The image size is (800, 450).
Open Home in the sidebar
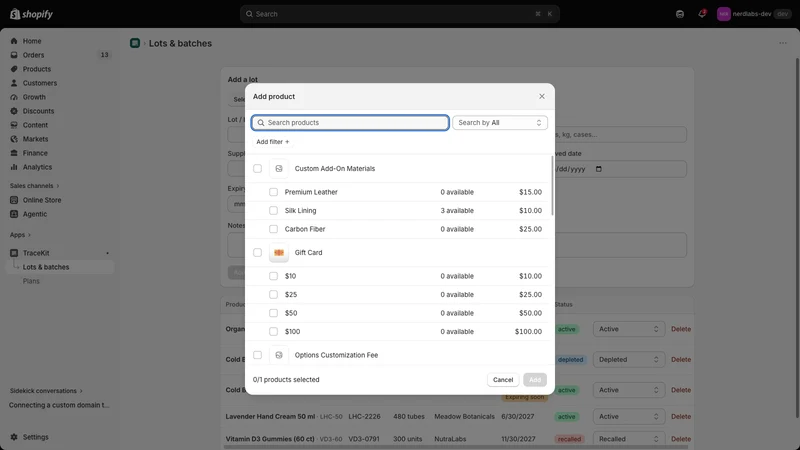point(32,41)
